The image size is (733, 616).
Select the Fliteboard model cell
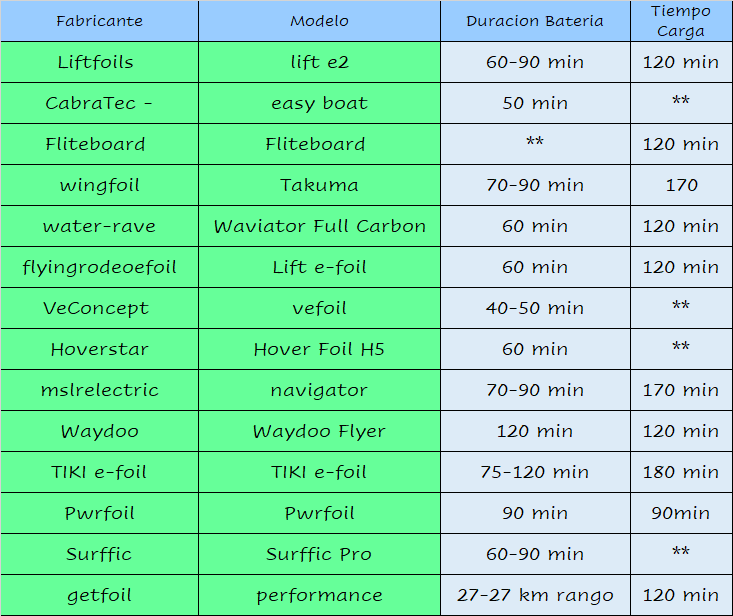319,144
